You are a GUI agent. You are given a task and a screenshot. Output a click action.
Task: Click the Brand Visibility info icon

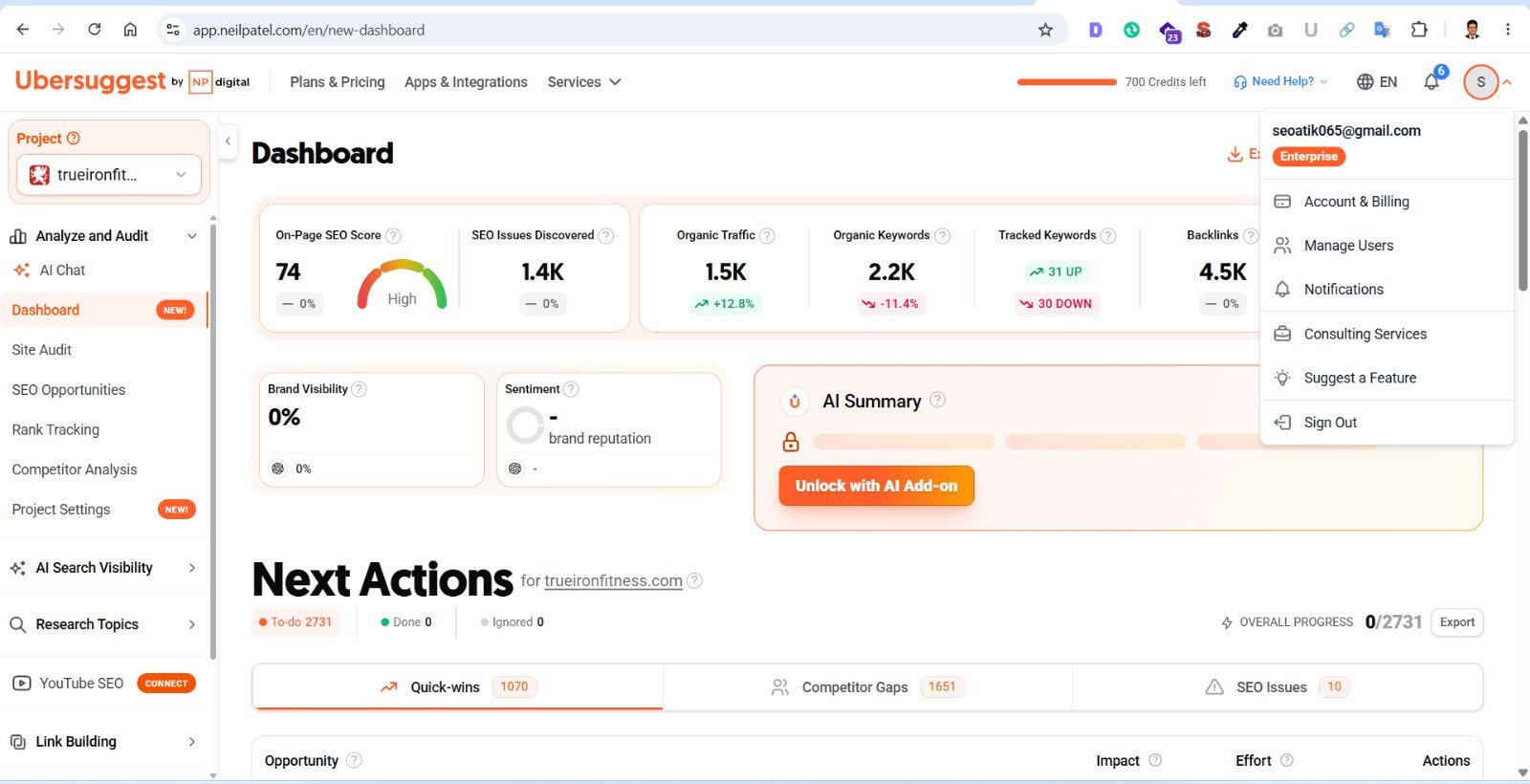360,389
